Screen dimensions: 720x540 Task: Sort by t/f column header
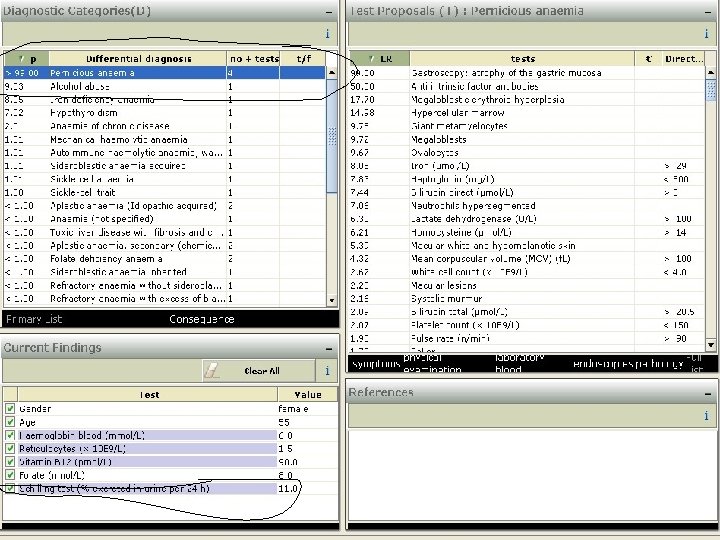point(303,59)
